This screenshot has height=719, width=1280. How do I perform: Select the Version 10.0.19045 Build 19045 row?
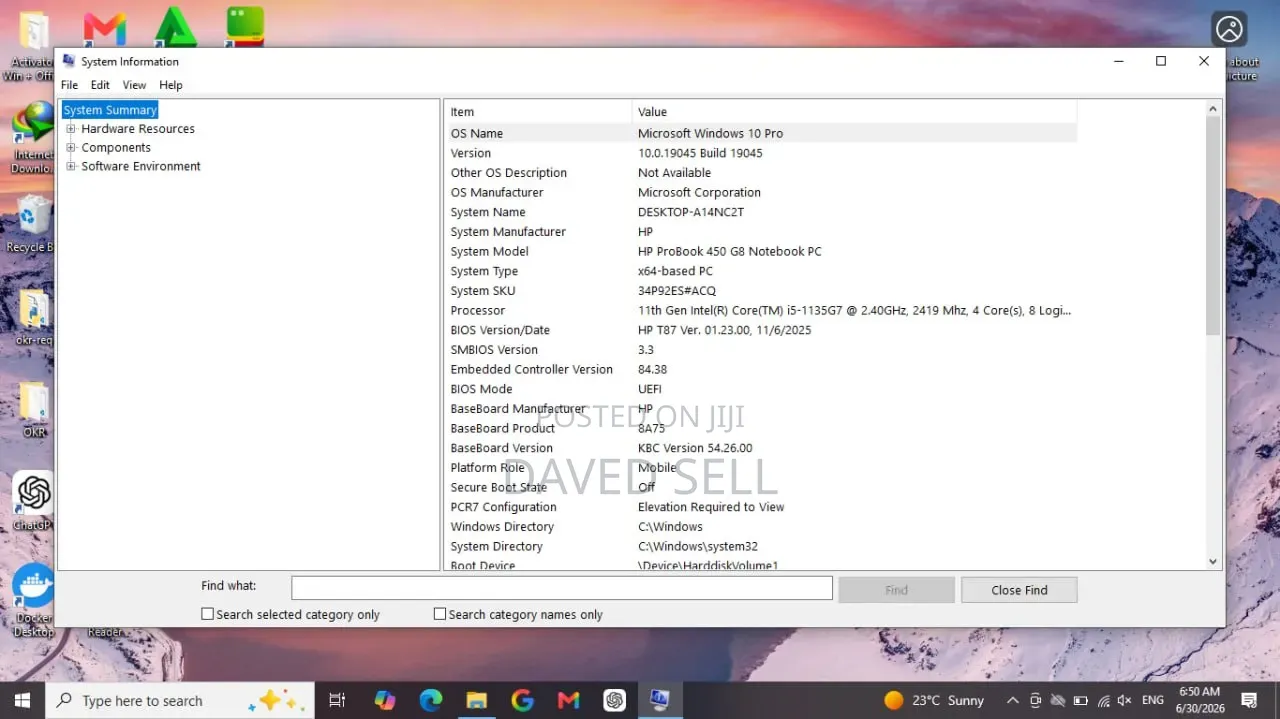pyautogui.click(x=761, y=153)
